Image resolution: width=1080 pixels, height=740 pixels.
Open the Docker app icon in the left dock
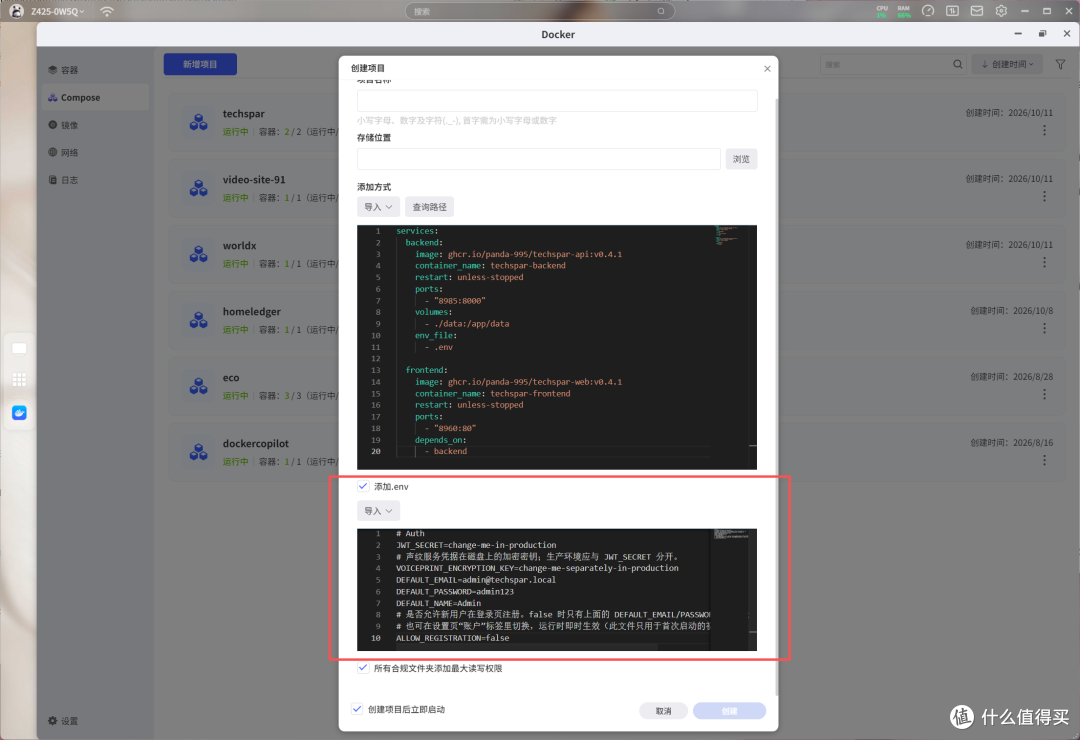point(19,413)
